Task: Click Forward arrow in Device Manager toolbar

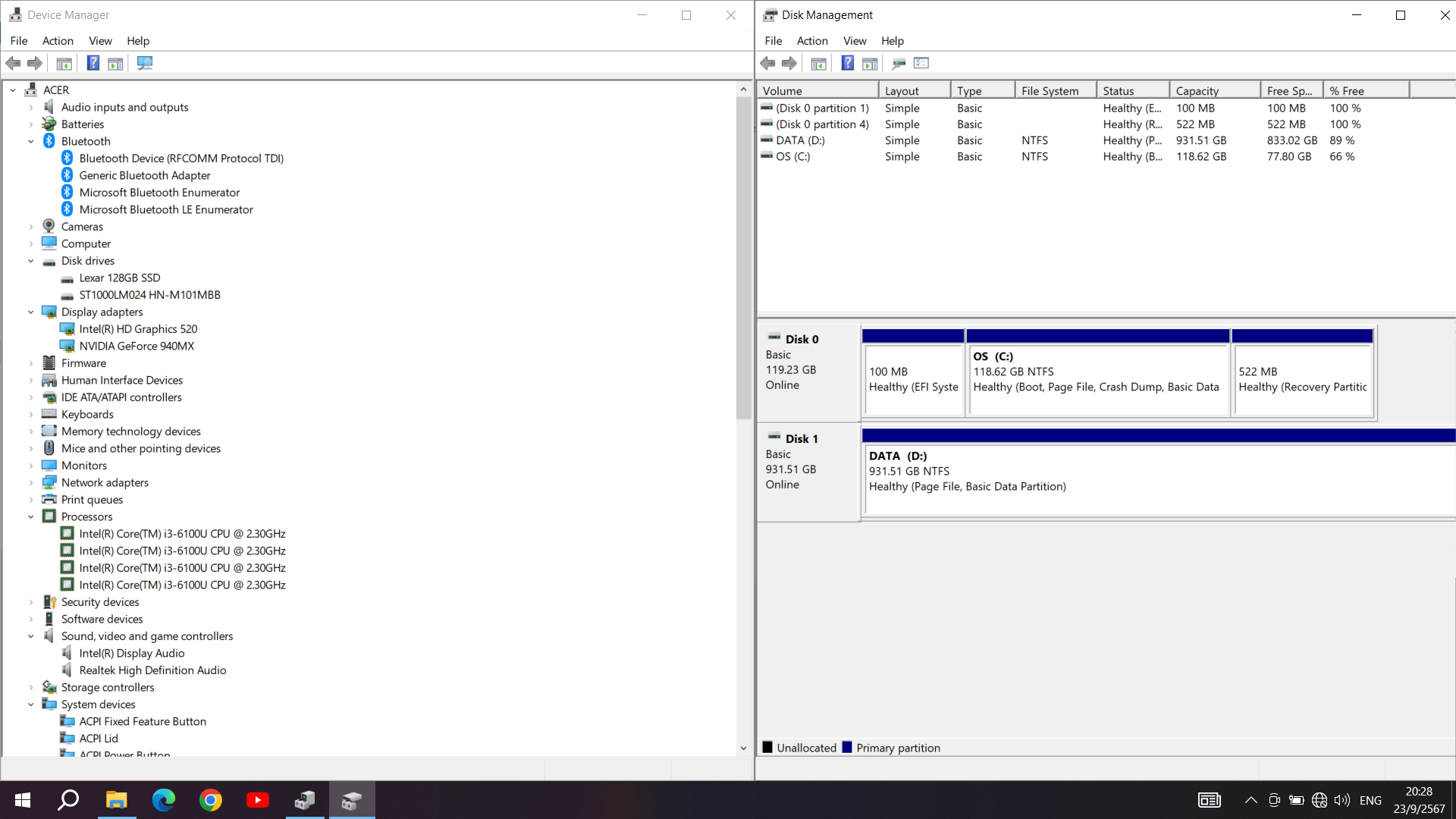Action: pyautogui.click(x=35, y=63)
